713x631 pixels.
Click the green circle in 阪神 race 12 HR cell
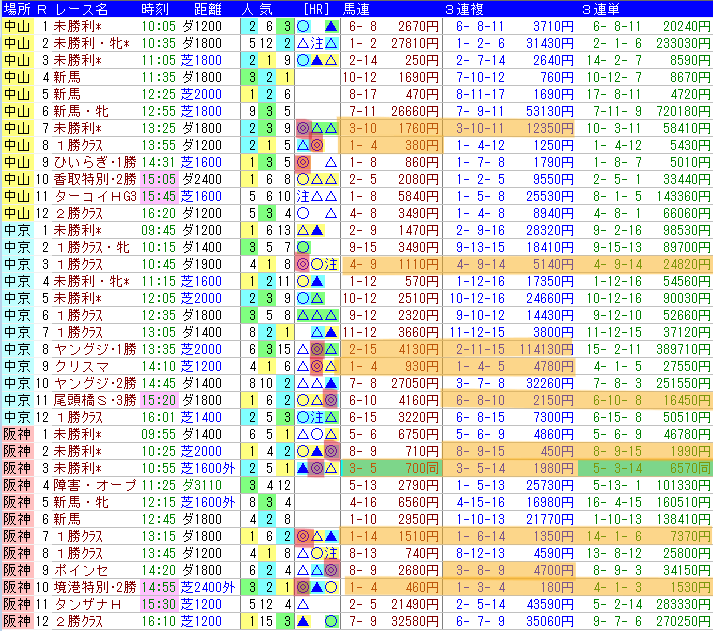pyautogui.click(x=331, y=621)
